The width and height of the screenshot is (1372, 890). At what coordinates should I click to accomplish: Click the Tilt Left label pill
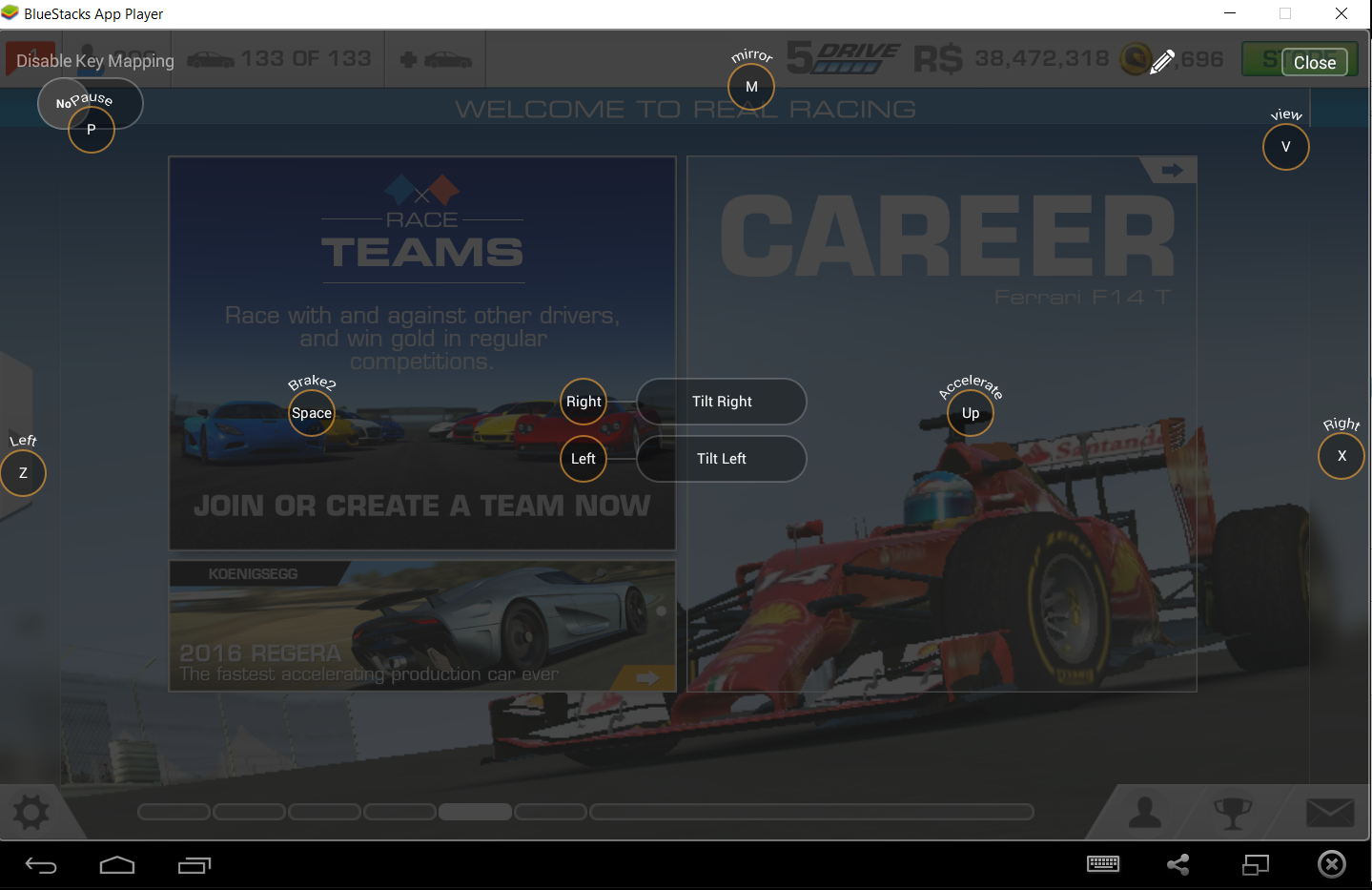click(x=722, y=459)
